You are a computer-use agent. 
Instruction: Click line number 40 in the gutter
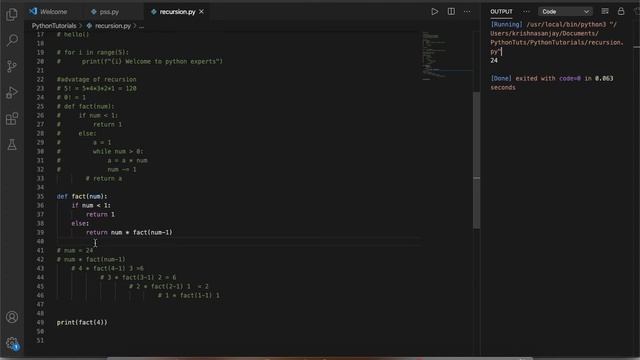click(40, 241)
